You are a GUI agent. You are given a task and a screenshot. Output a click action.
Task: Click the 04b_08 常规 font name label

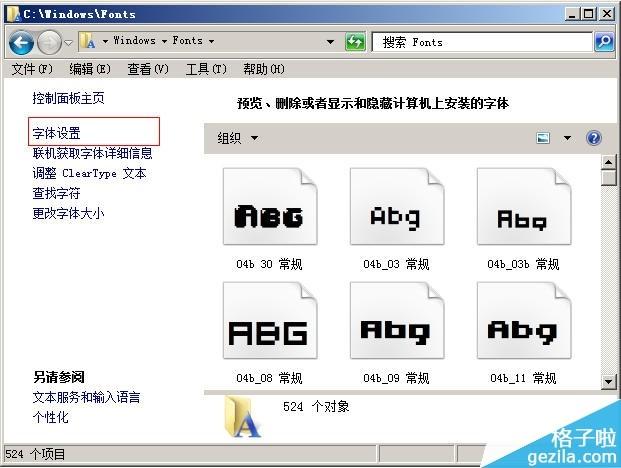click(x=269, y=378)
